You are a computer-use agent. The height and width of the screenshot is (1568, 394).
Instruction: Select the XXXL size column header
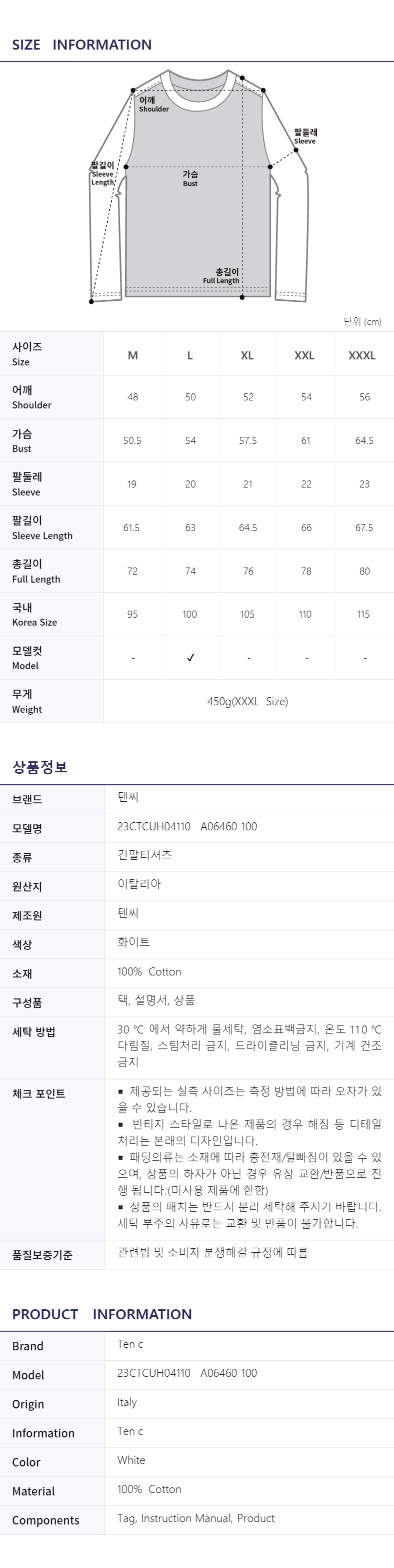(362, 355)
